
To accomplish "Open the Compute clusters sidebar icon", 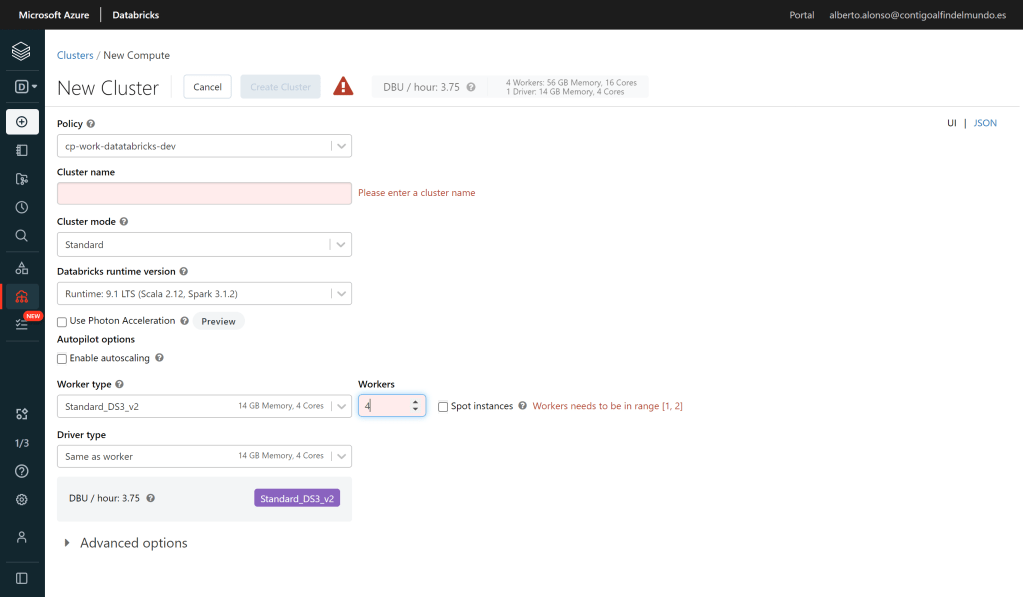I will point(21,296).
